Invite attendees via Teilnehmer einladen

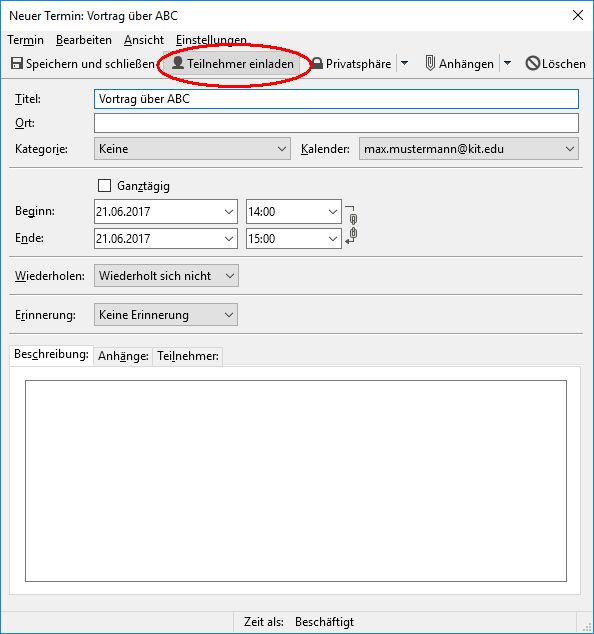pyautogui.click(x=233, y=63)
